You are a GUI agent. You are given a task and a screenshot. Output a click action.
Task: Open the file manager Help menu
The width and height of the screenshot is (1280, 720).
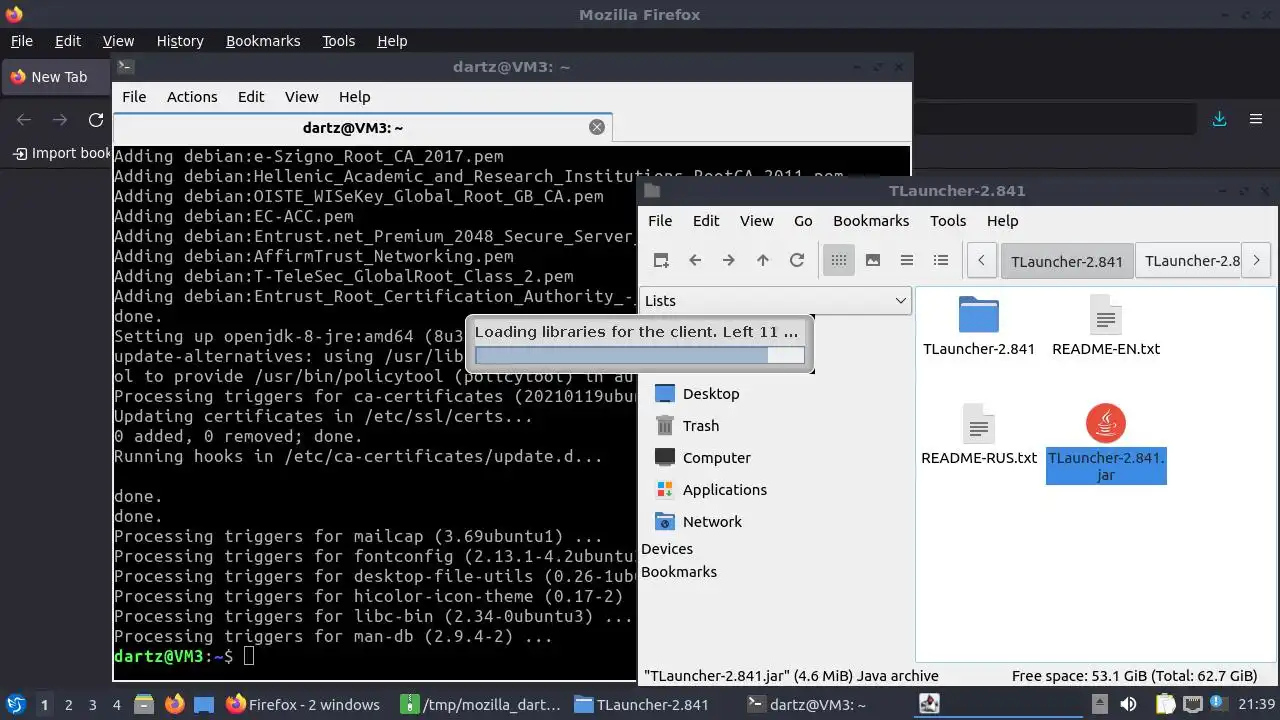pos(1002,221)
